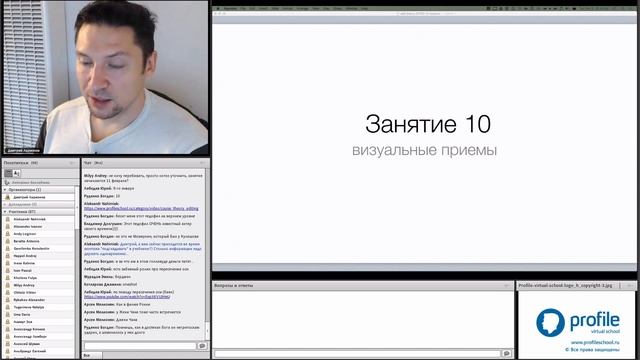The width and height of the screenshot is (640, 360).
Task: Click the user icon beside Milyy Andrey
Action: point(7,285)
